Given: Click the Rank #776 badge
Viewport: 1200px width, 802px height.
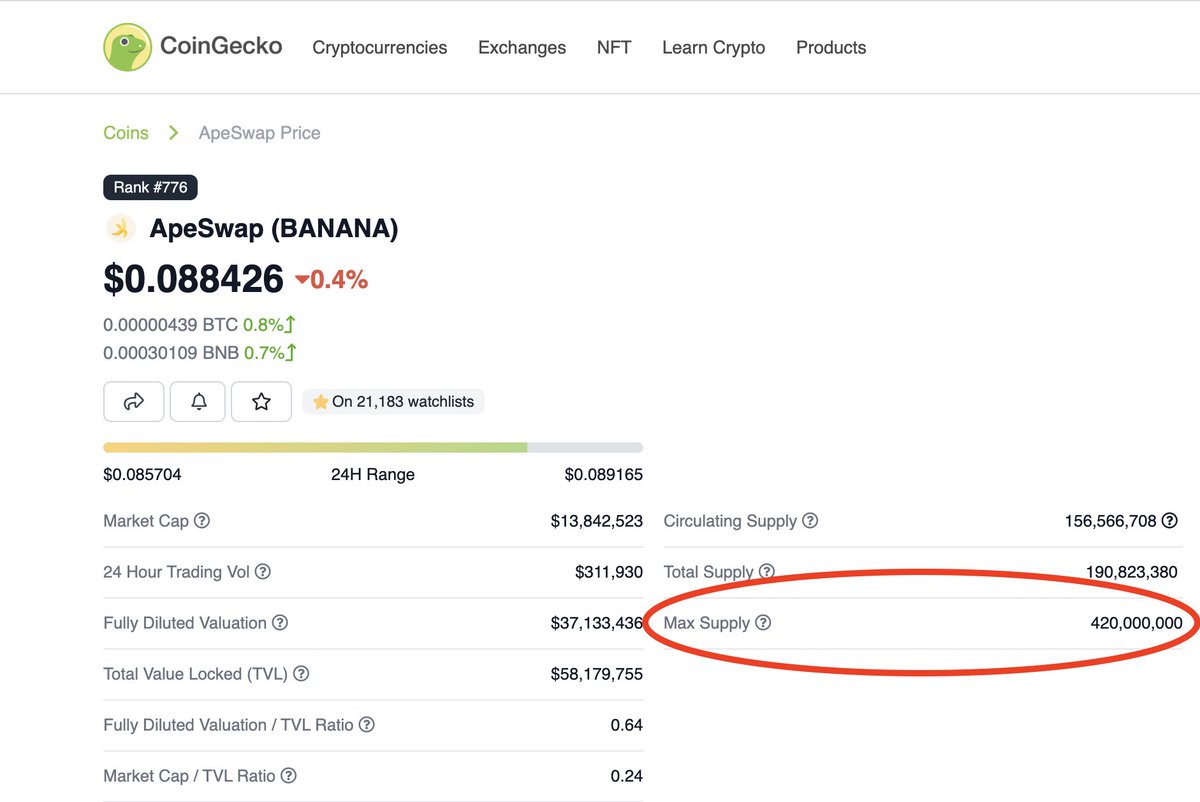Looking at the screenshot, I should [151, 187].
